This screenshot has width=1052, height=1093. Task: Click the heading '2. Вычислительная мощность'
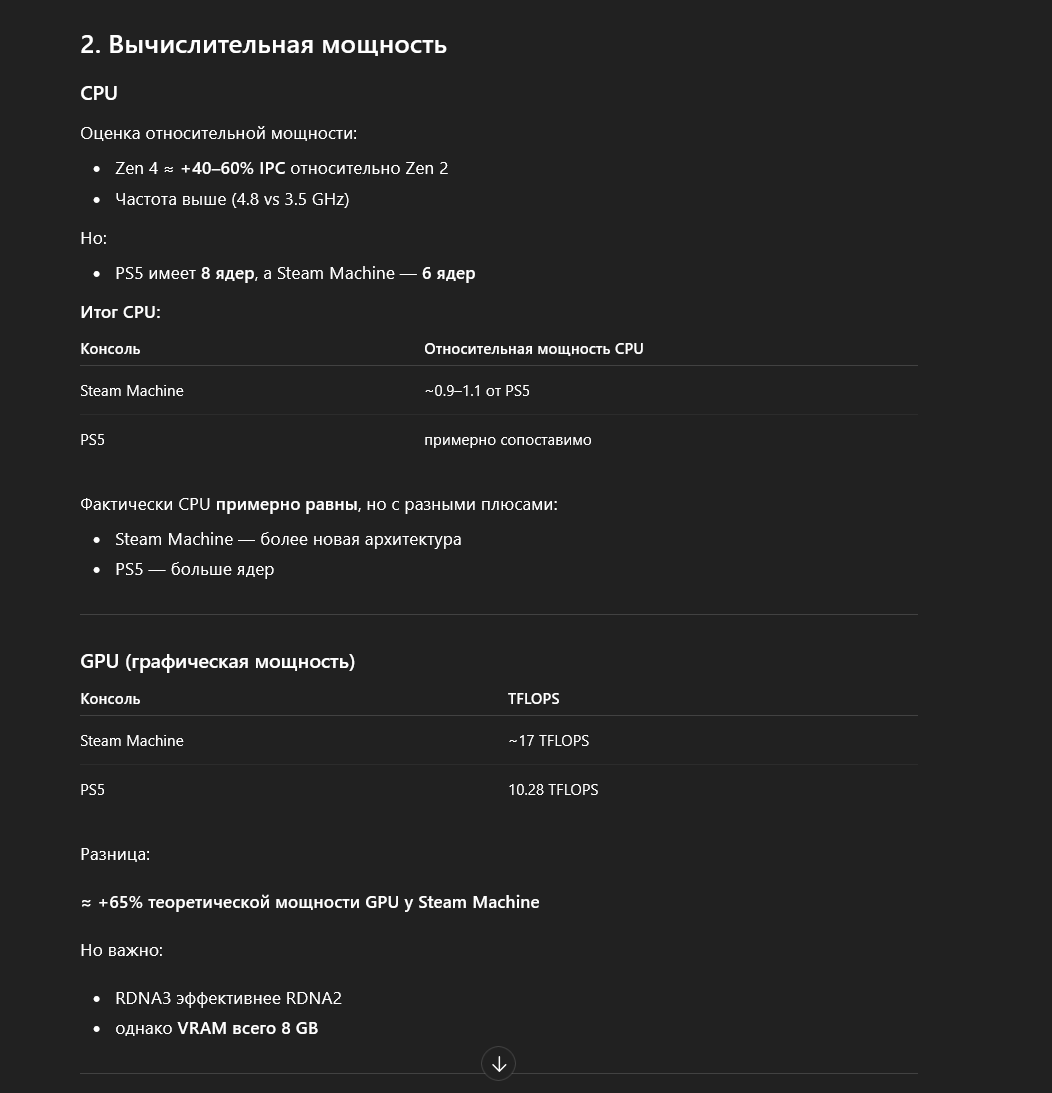click(264, 45)
